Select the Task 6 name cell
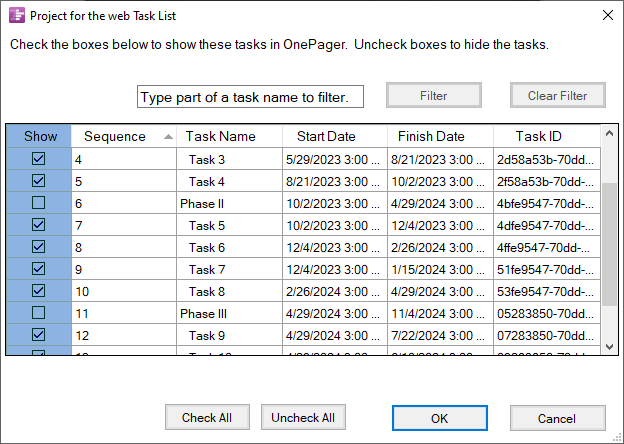Image resolution: width=624 pixels, height=444 pixels. point(229,247)
